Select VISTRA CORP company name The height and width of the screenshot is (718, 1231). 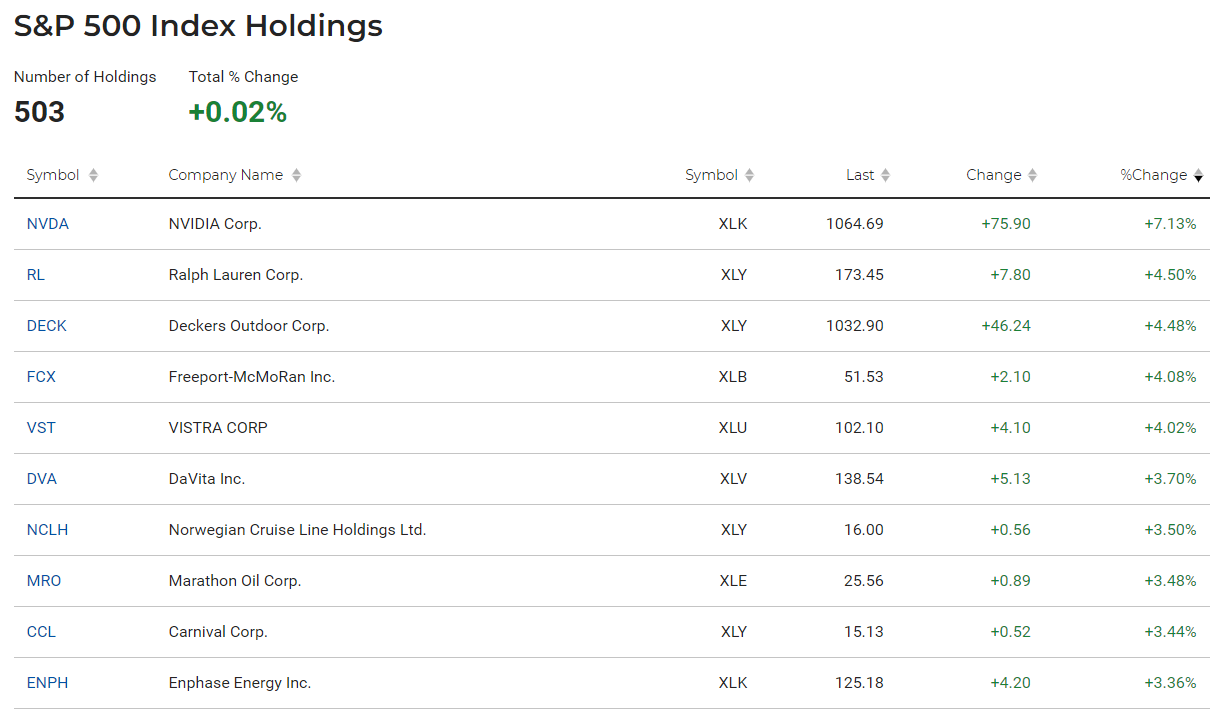218,428
